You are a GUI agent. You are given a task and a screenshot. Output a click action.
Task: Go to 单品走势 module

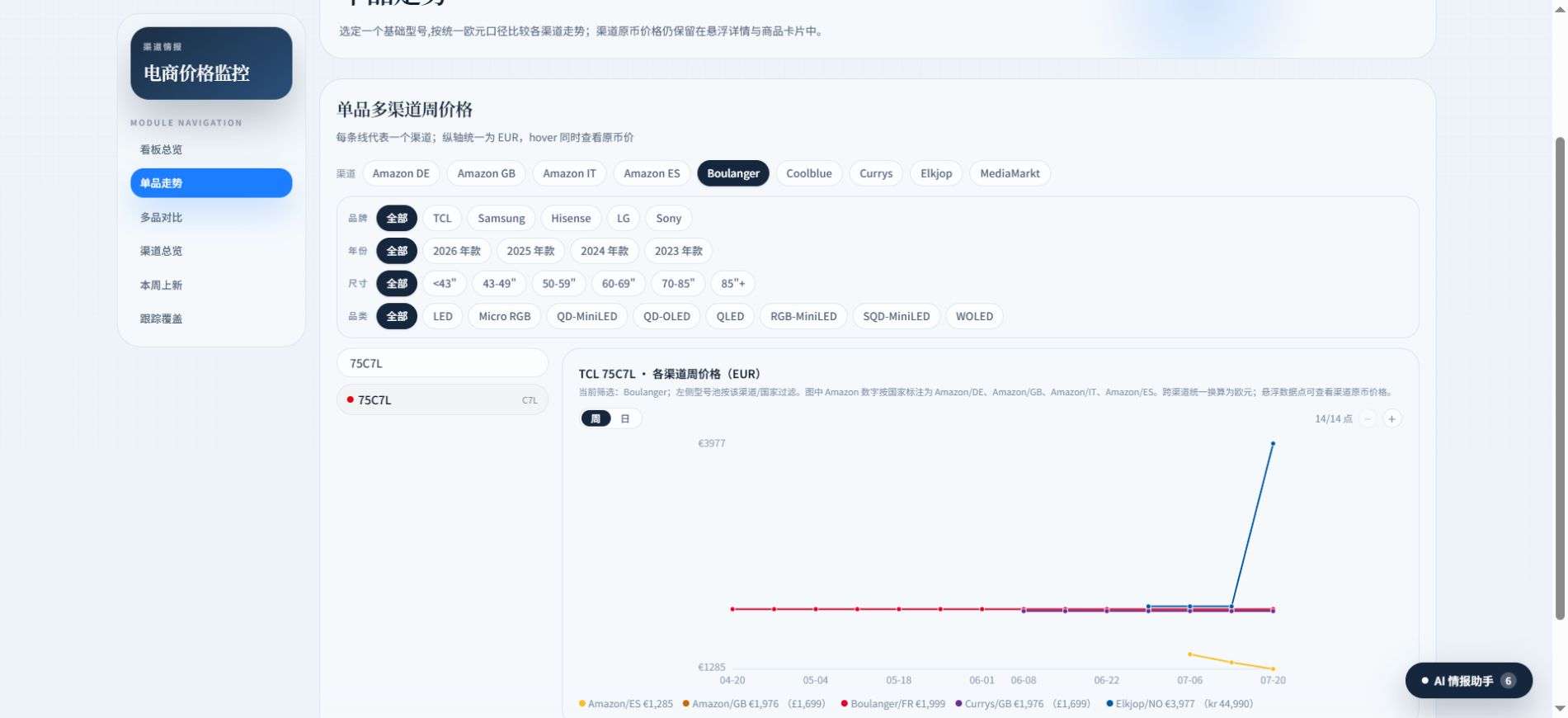211,183
